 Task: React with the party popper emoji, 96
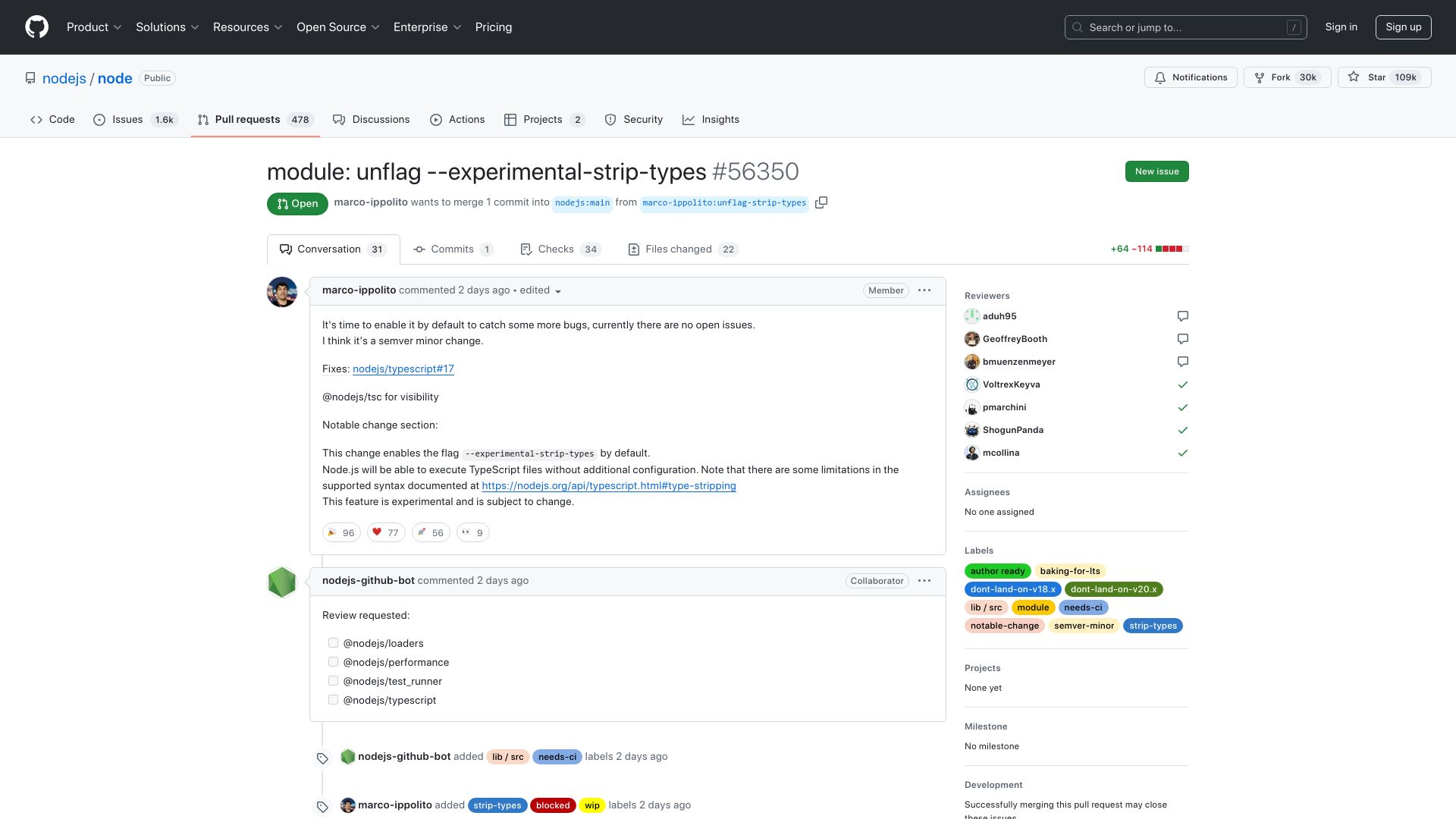coord(341,532)
